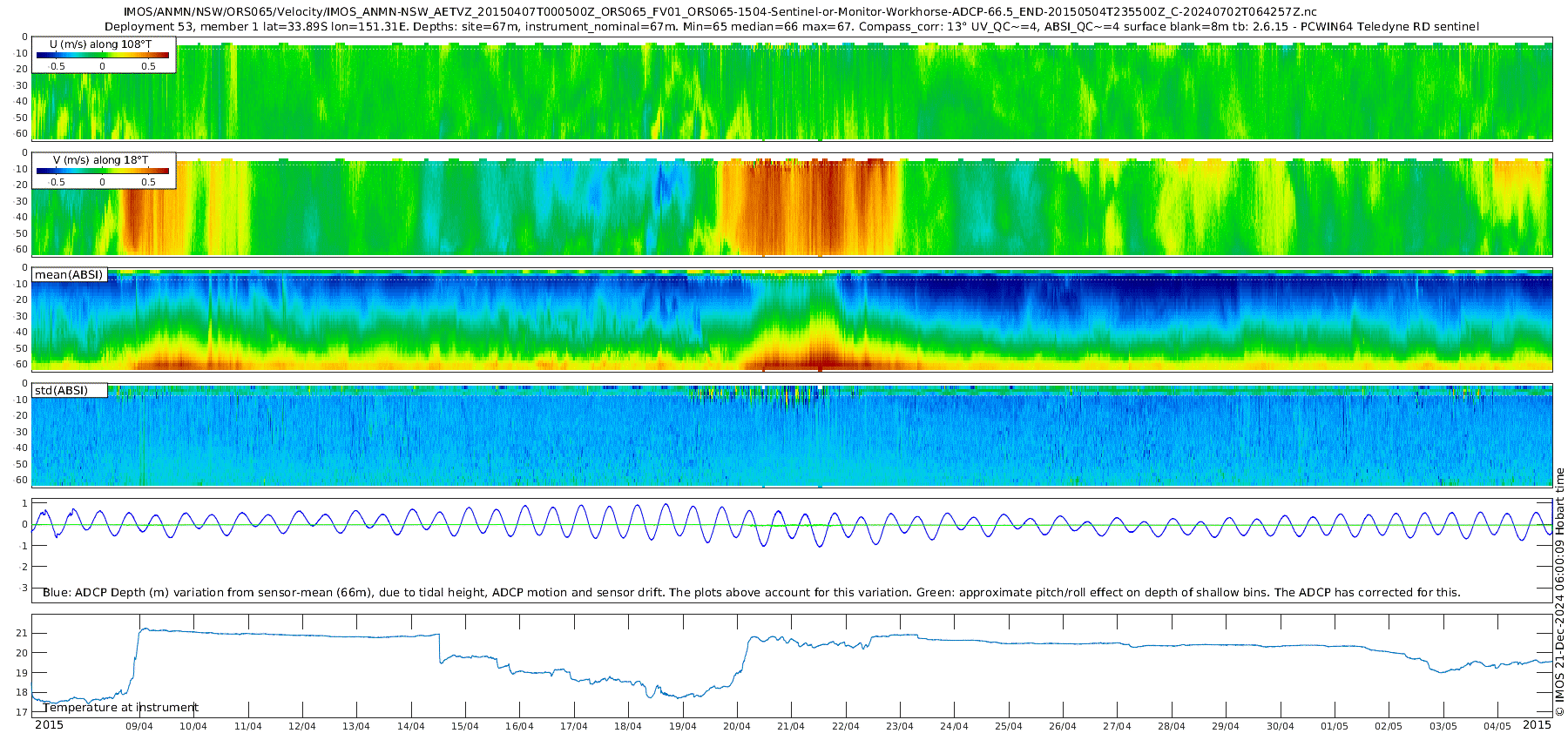Click the '27/04' date tick label
The width and height of the screenshot is (1568, 740).
tap(1117, 726)
